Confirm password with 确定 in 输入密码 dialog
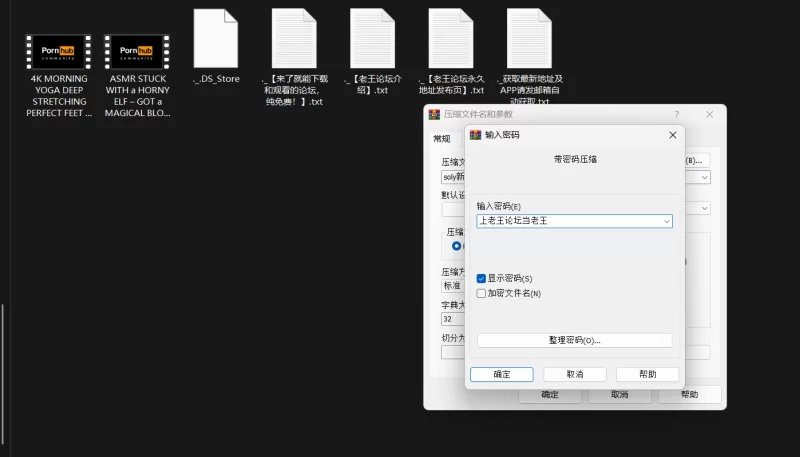Viewport: 800px width, 457px height. pos(502,374)
